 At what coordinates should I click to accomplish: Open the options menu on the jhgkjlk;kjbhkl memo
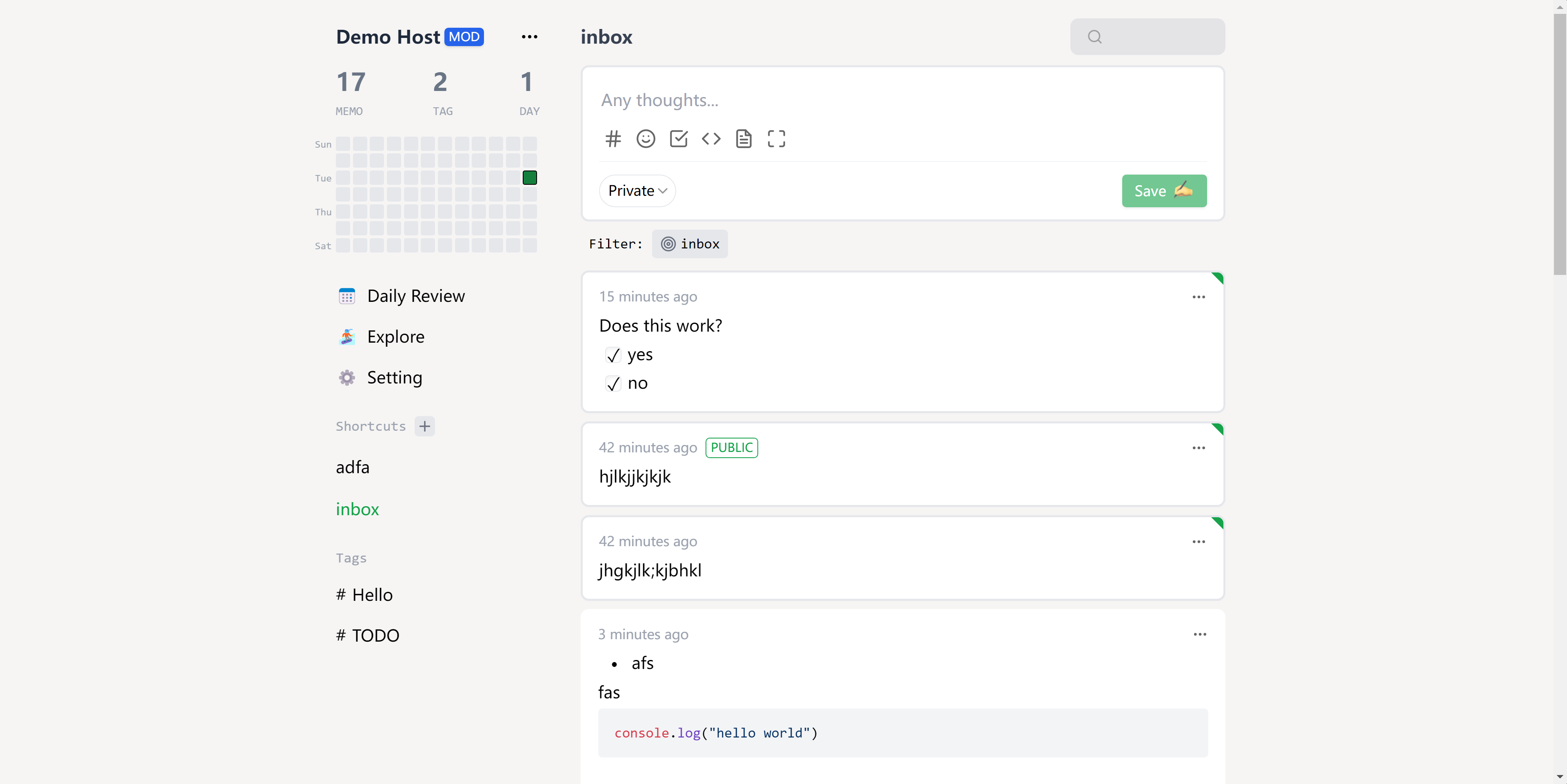coord(1199,541)
